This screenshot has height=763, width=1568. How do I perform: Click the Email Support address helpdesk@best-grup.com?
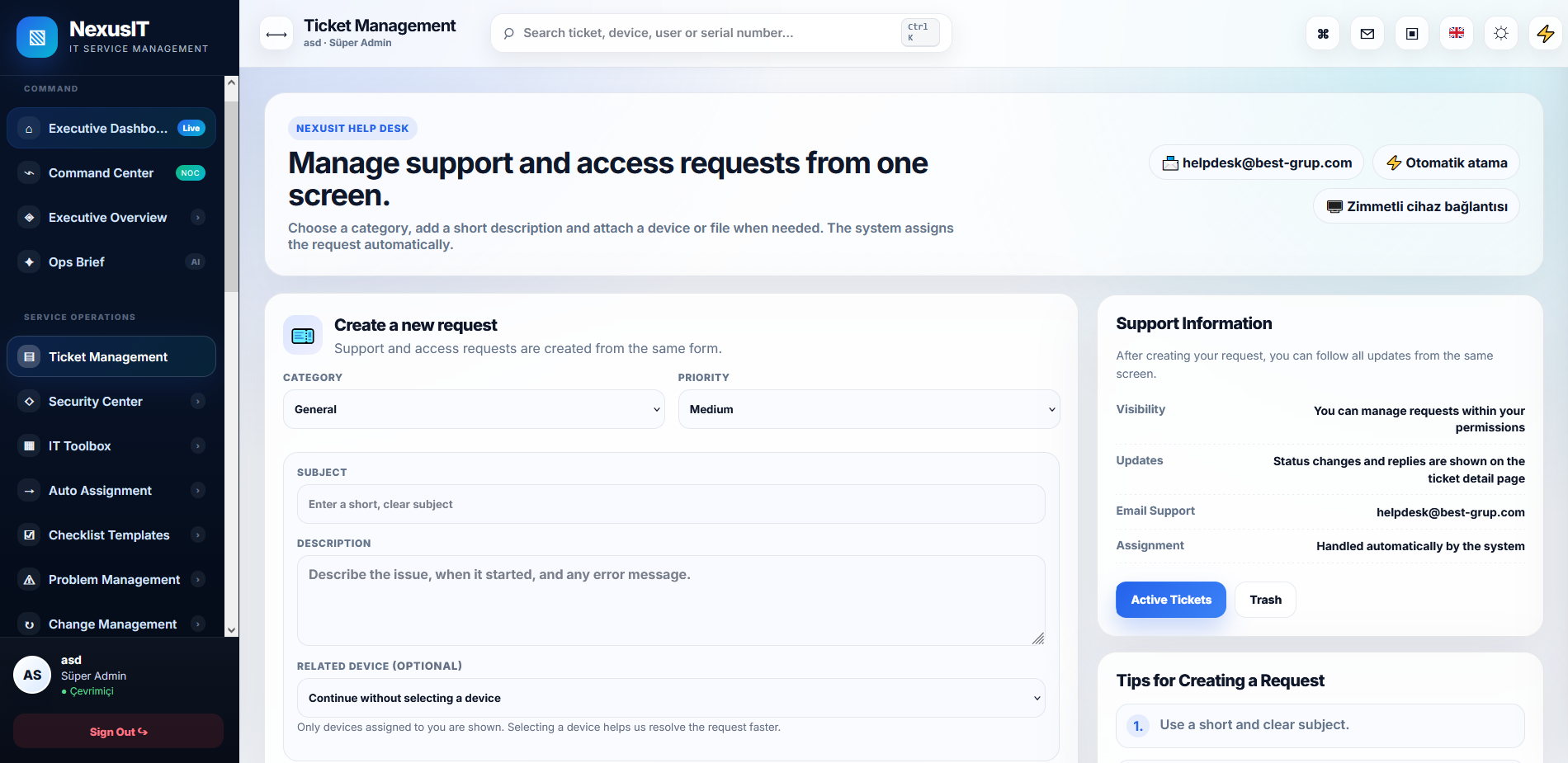pyautogui.click(x=1450, y=512)
